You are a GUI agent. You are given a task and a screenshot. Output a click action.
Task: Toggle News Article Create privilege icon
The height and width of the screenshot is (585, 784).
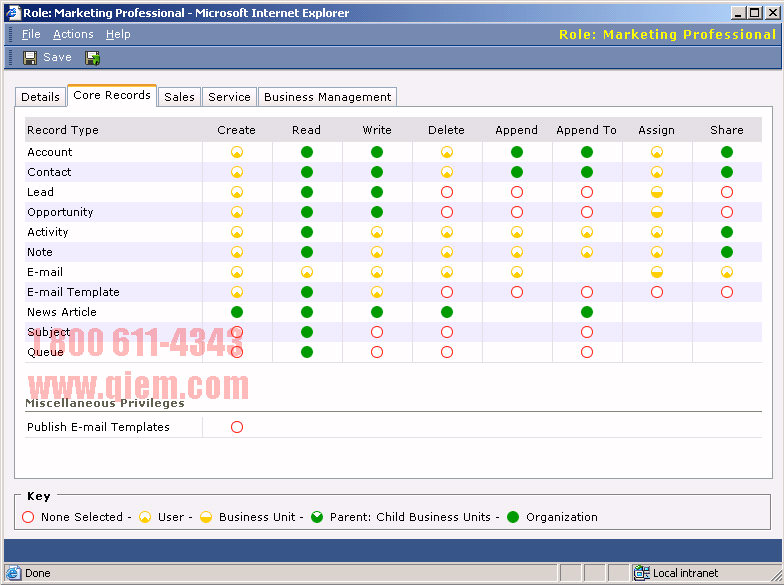pos(237,312)
